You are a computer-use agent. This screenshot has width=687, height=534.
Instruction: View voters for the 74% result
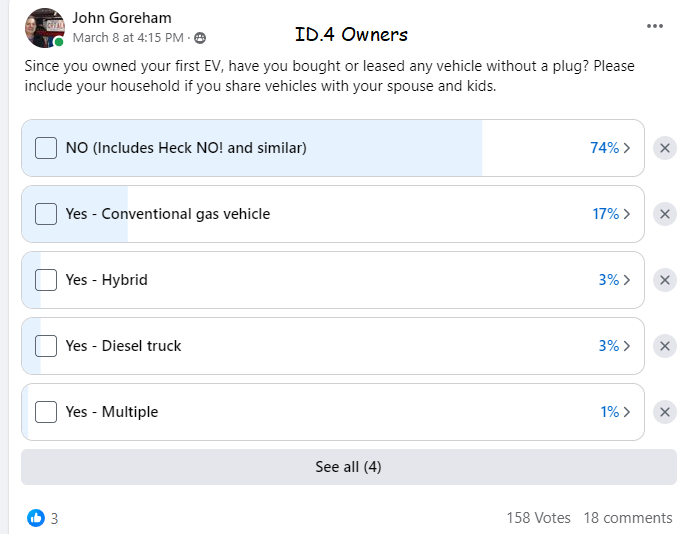pos(610,148)
